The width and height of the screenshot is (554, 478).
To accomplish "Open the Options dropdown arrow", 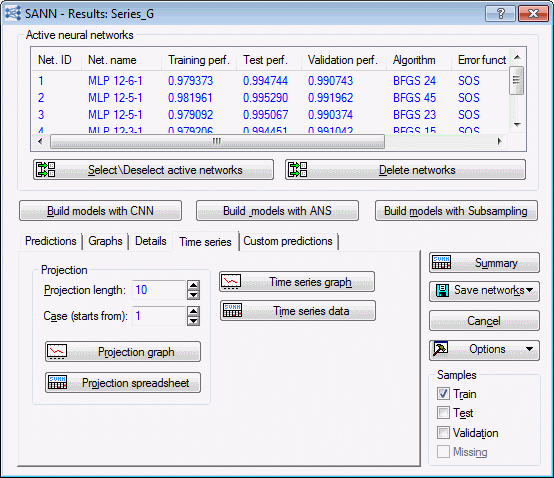I will [x=529, y=349].
